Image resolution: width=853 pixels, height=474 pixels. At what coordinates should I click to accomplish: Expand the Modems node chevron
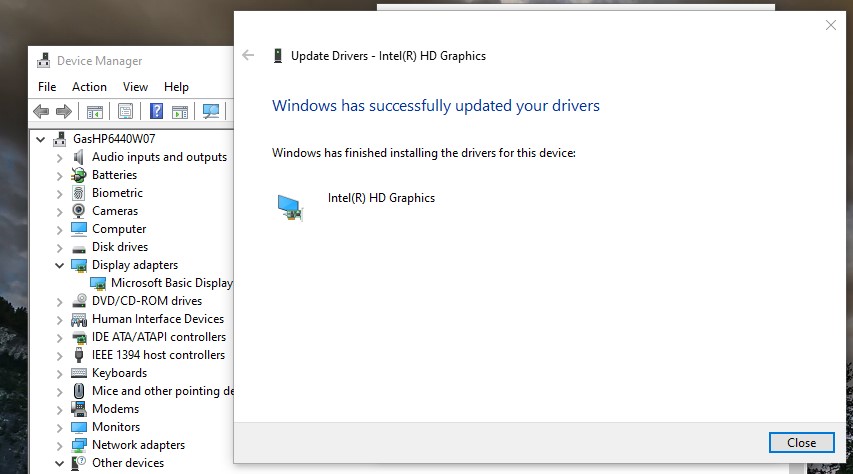(x=59, y=409)
